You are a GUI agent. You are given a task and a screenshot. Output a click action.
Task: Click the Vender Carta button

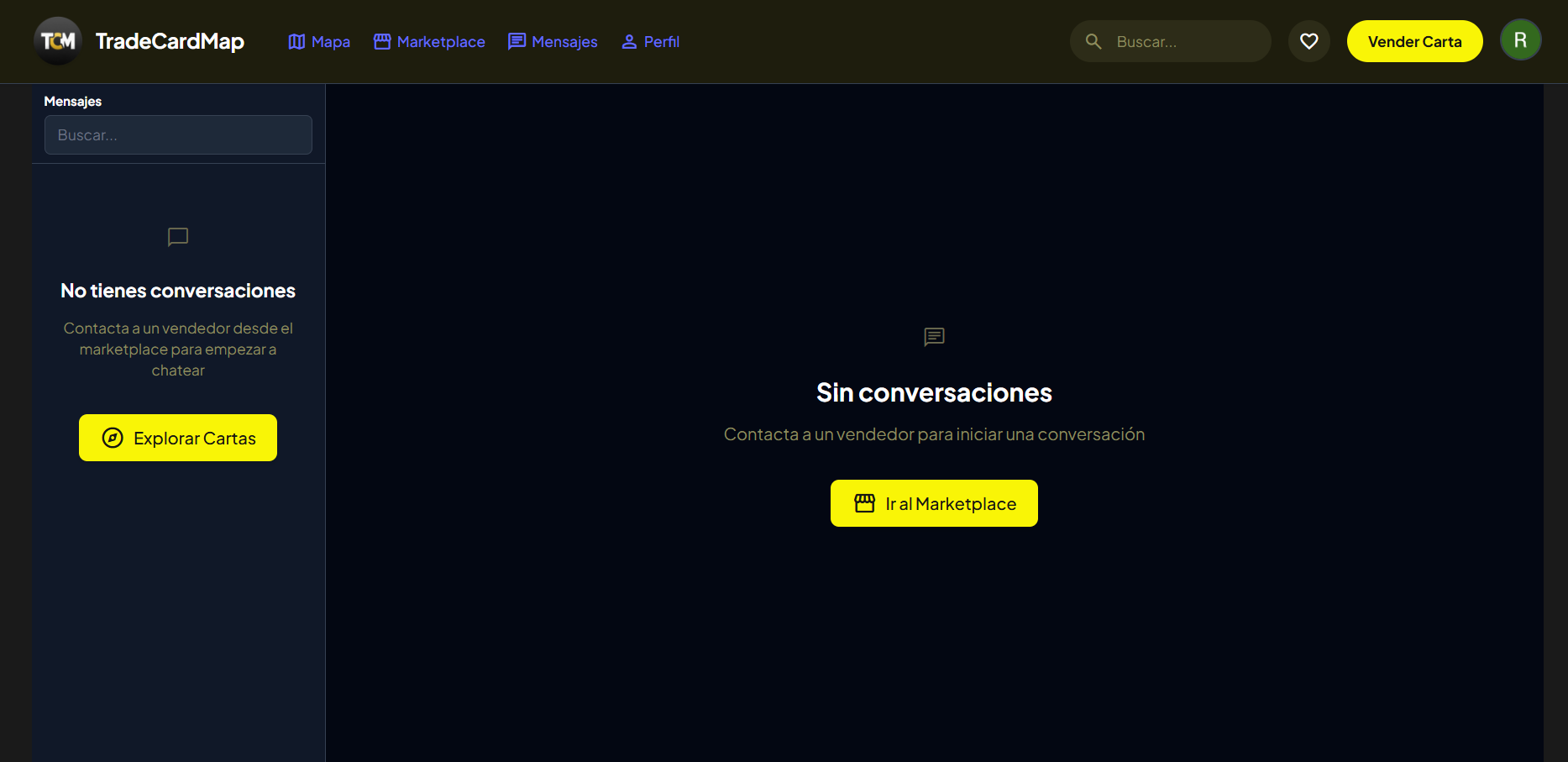[x=1415, y=41]
